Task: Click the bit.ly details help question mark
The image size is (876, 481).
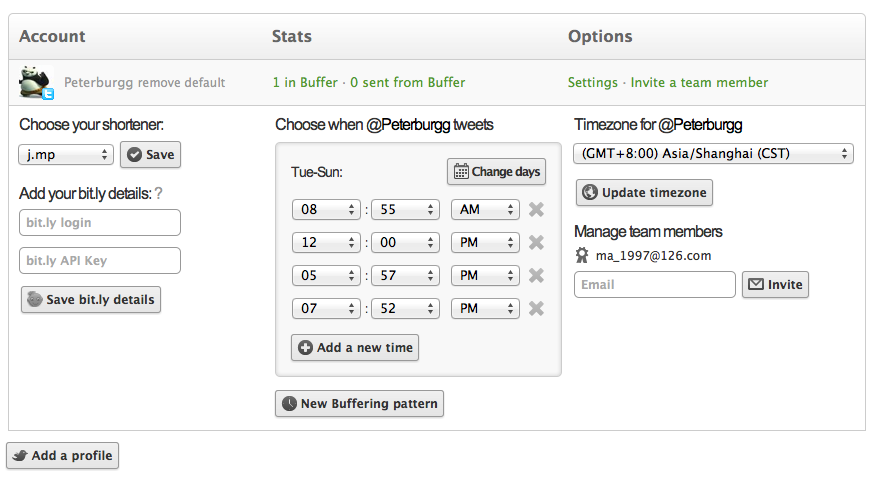Action: pyautogui.click(x=158, y=193)
